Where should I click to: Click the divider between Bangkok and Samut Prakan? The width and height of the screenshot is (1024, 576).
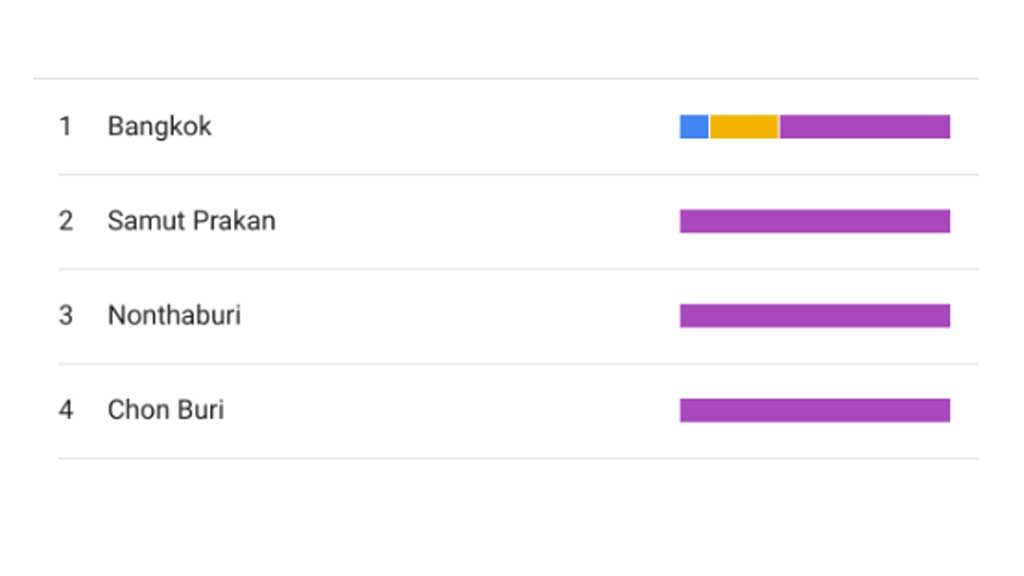(x=517, y=174)
